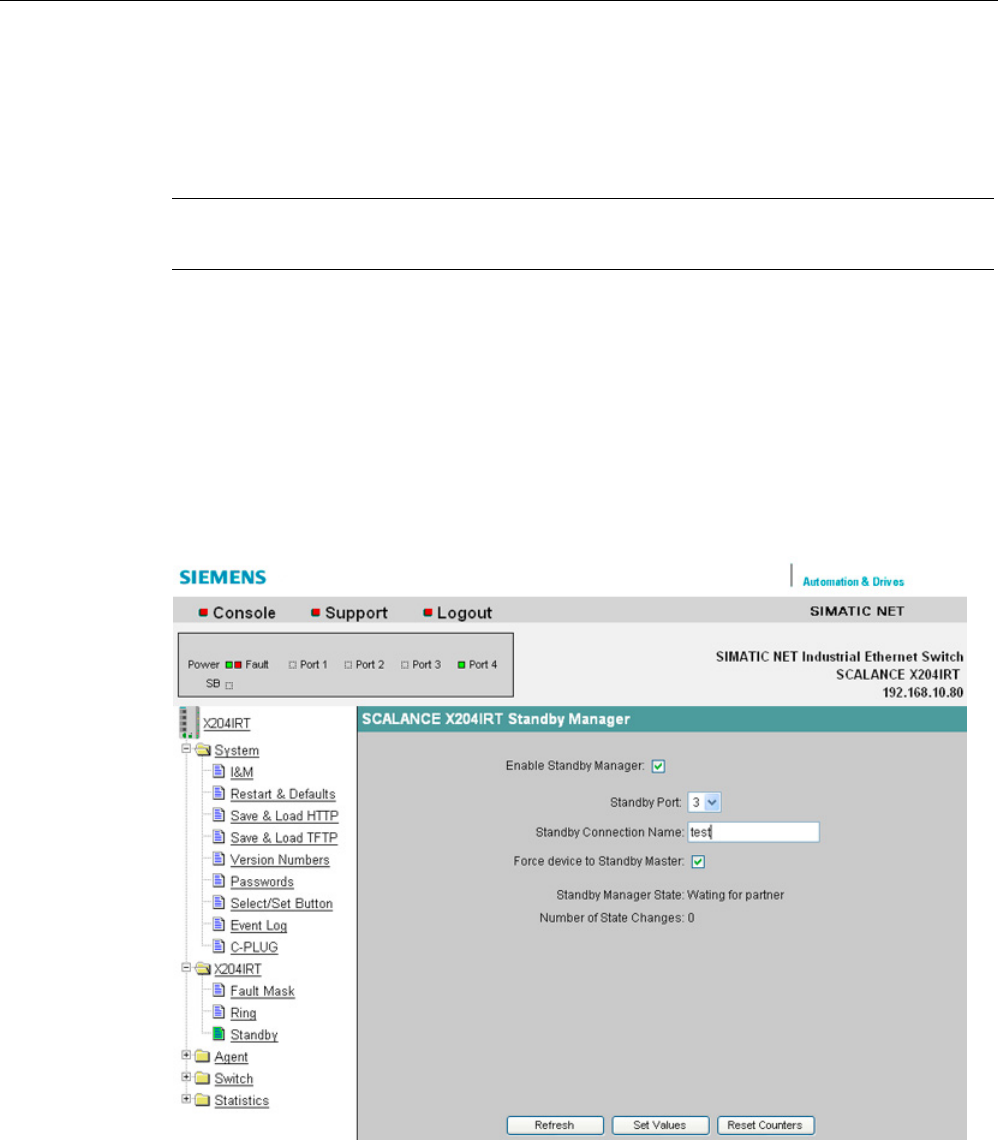Select the Standby tree entry
Screen dimensions: 998x1140
tap(254, 1035)
